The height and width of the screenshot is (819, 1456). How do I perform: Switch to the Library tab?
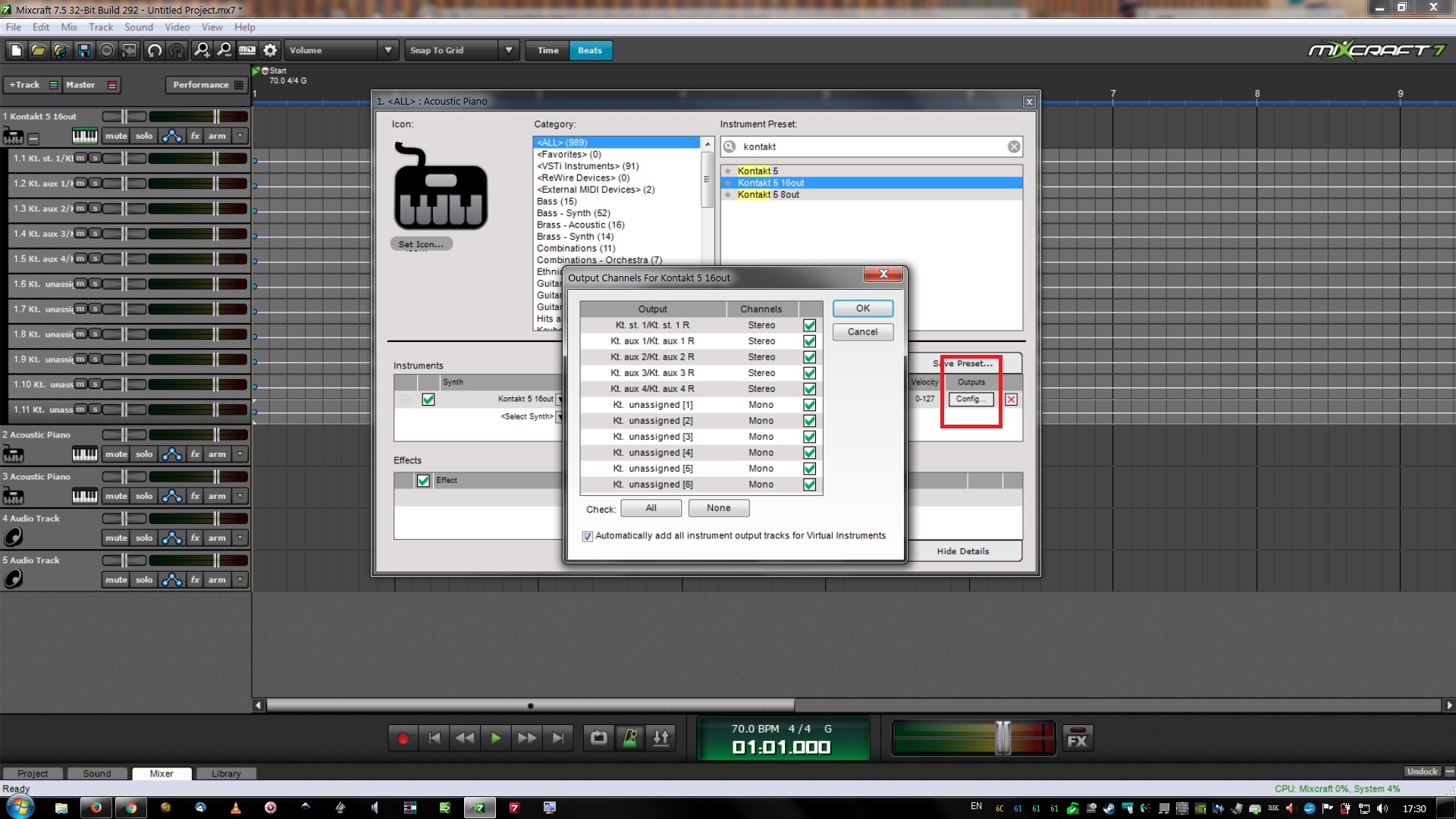(x=226, y=773)
